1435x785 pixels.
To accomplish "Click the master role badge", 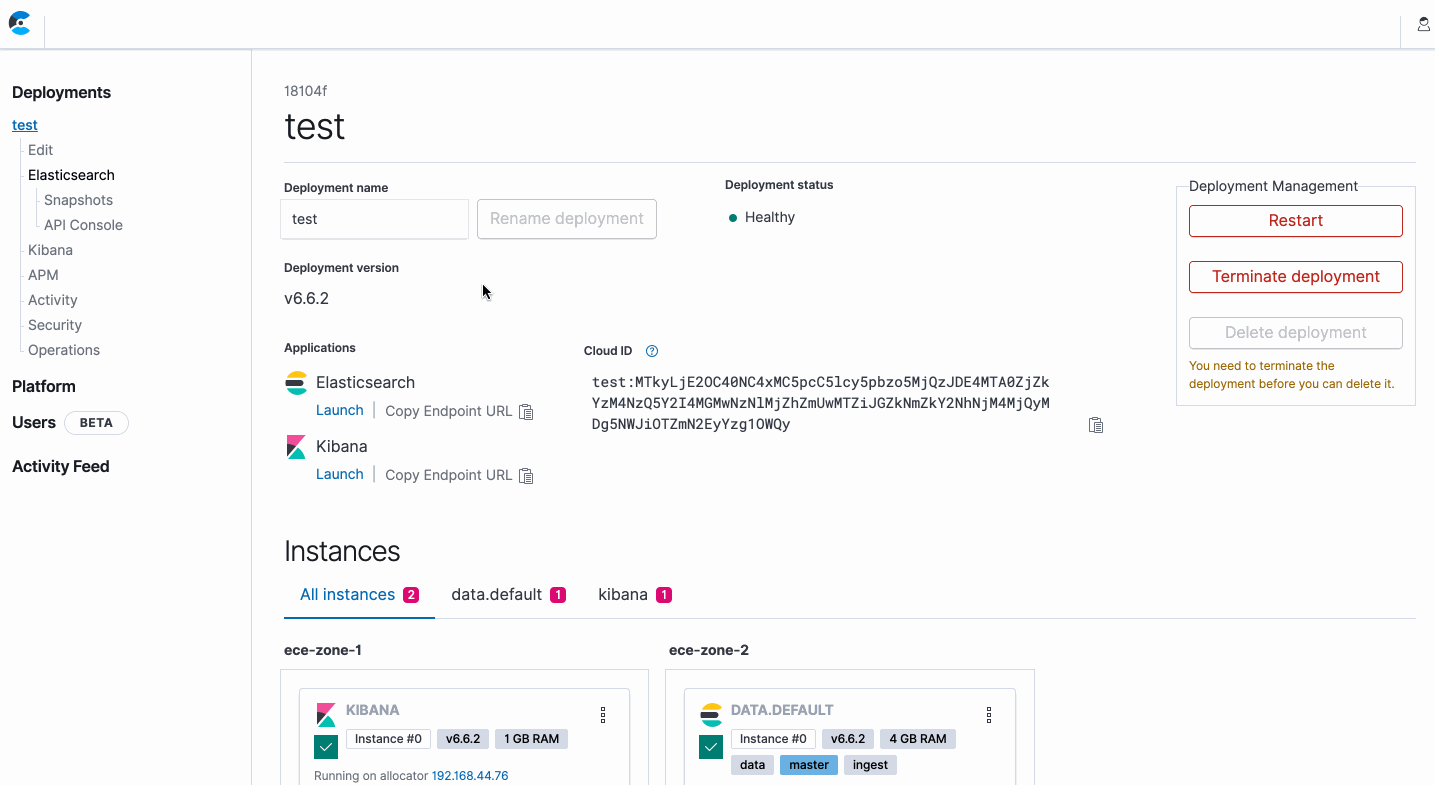I will pos(809,765).
